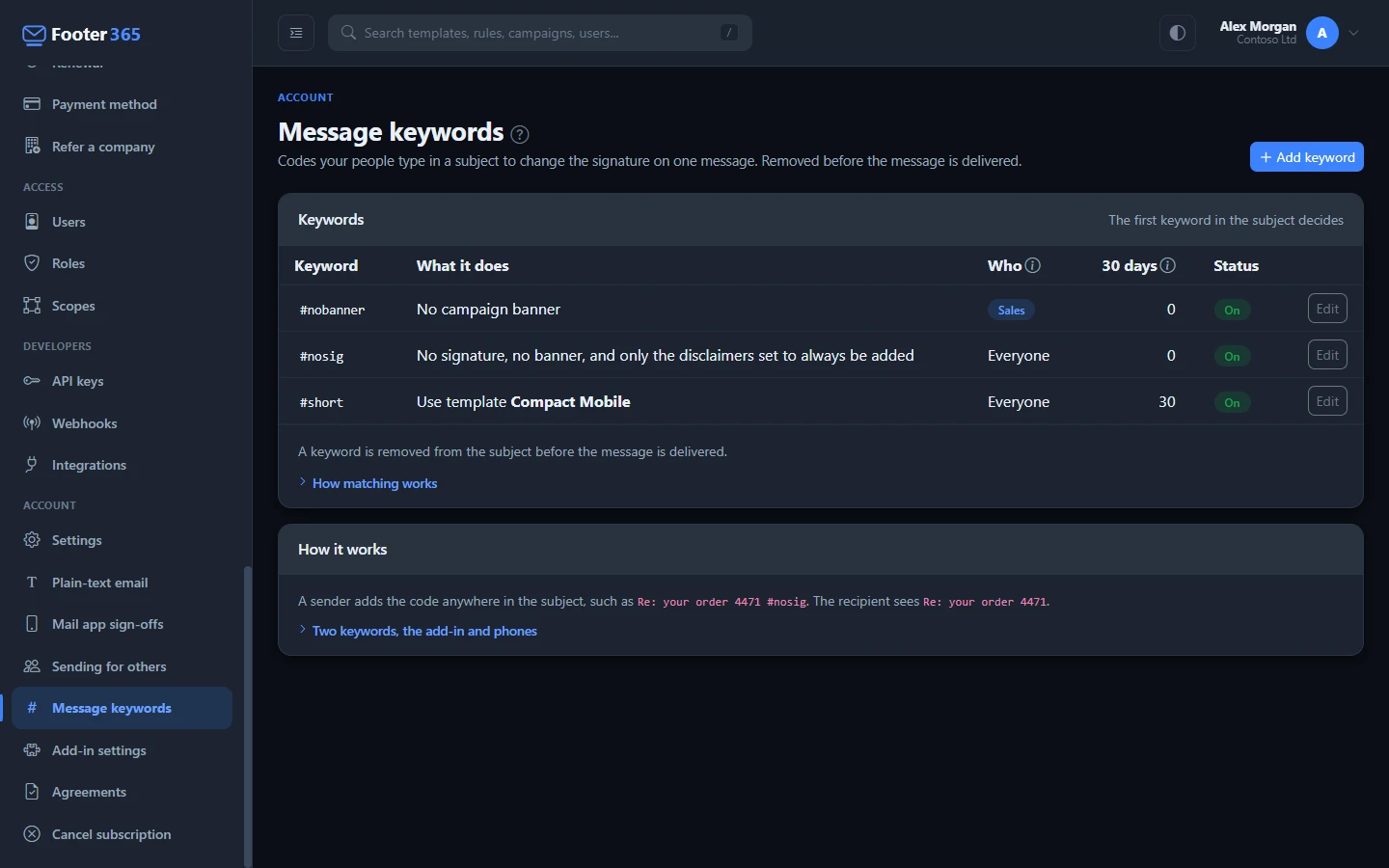Click the Integrations plug icon
The width and height of the screenshot is (1389, 868).
[32, 465]
